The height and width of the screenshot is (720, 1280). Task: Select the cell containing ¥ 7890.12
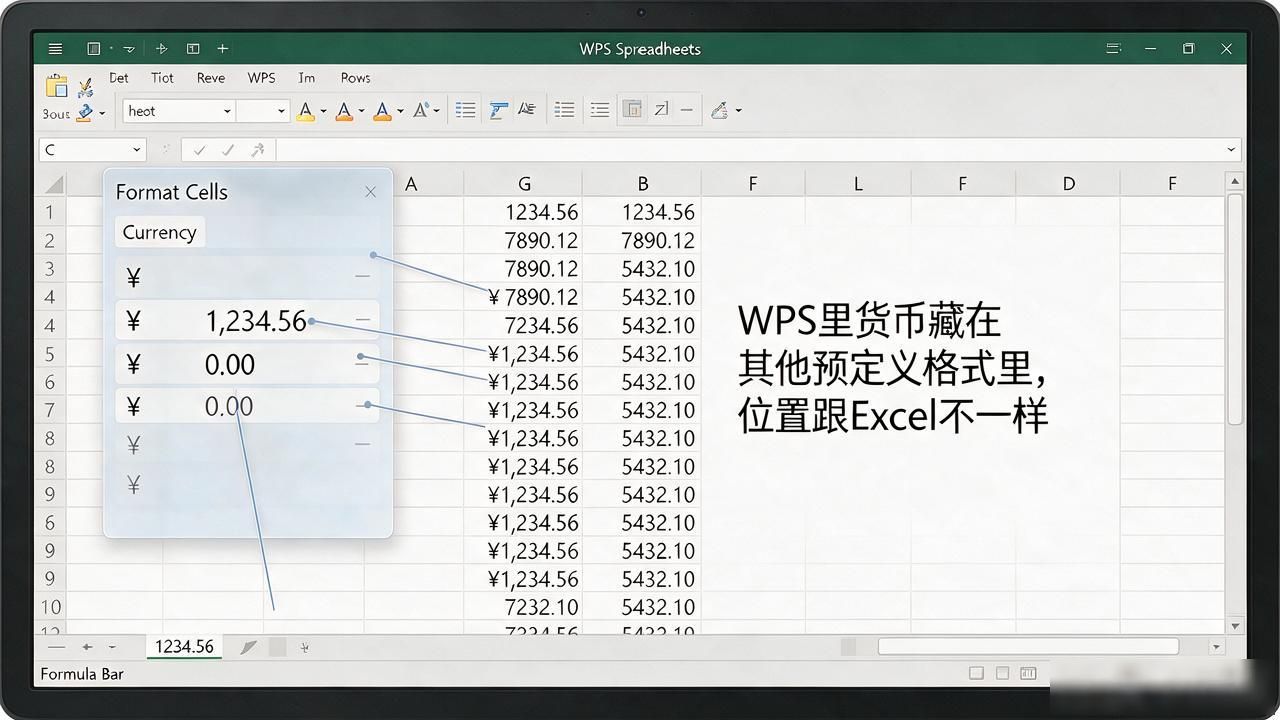(x=524, y=297)
